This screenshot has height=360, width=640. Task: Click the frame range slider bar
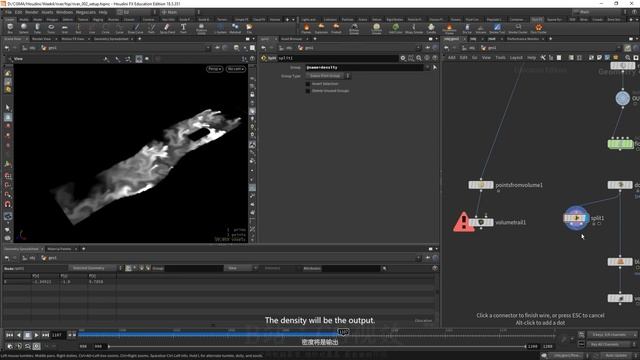coord(317,346)
